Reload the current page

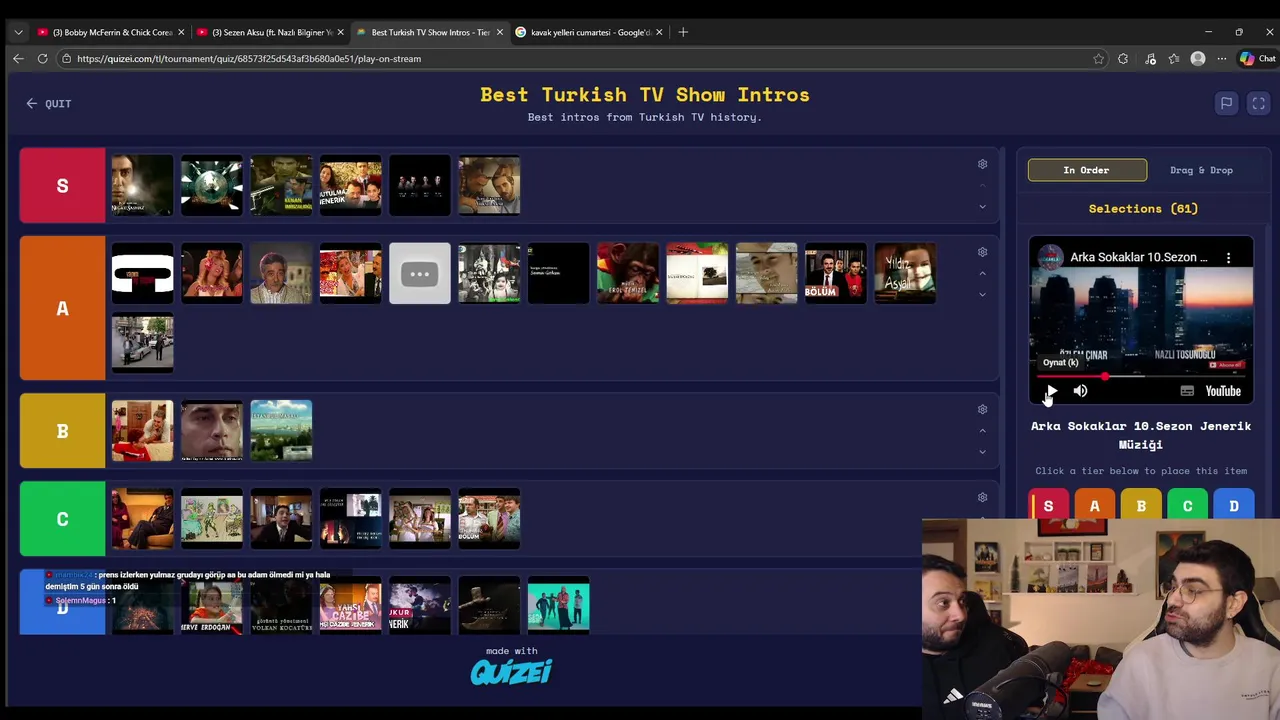(x=42, y=59)
